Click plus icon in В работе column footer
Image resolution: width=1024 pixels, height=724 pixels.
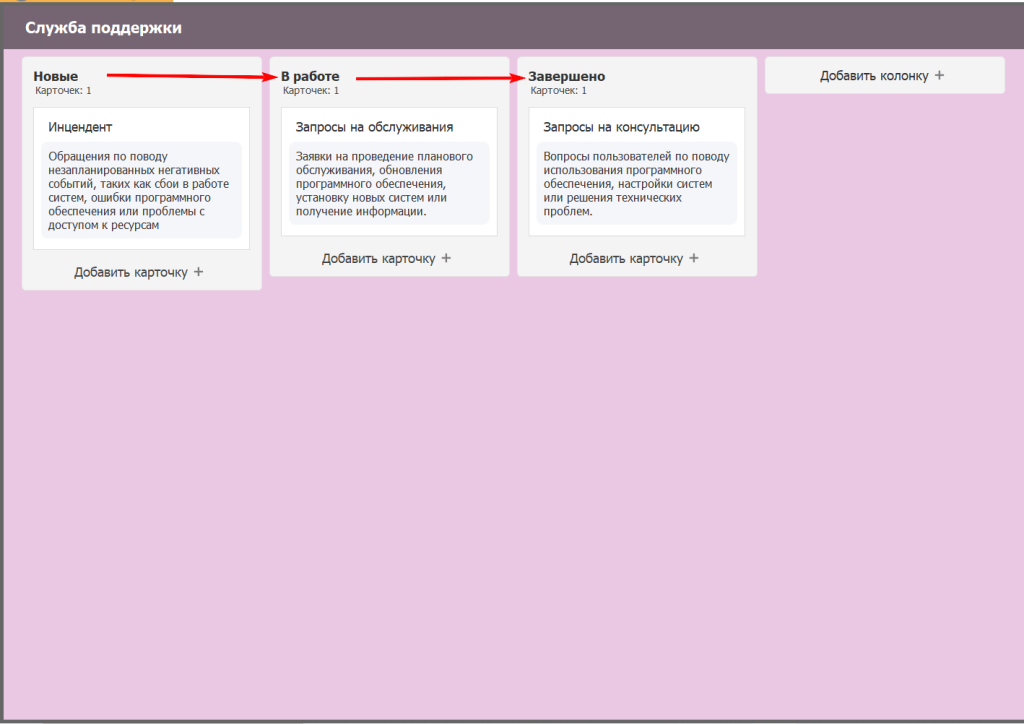(x=446, y=258)
